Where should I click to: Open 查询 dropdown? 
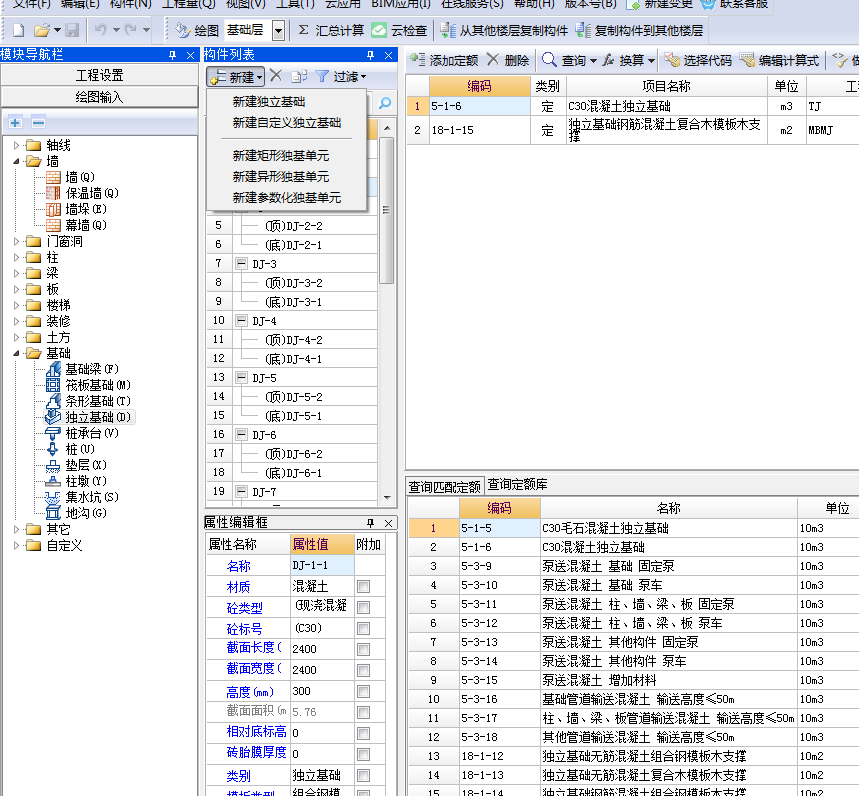click(569, 60)
